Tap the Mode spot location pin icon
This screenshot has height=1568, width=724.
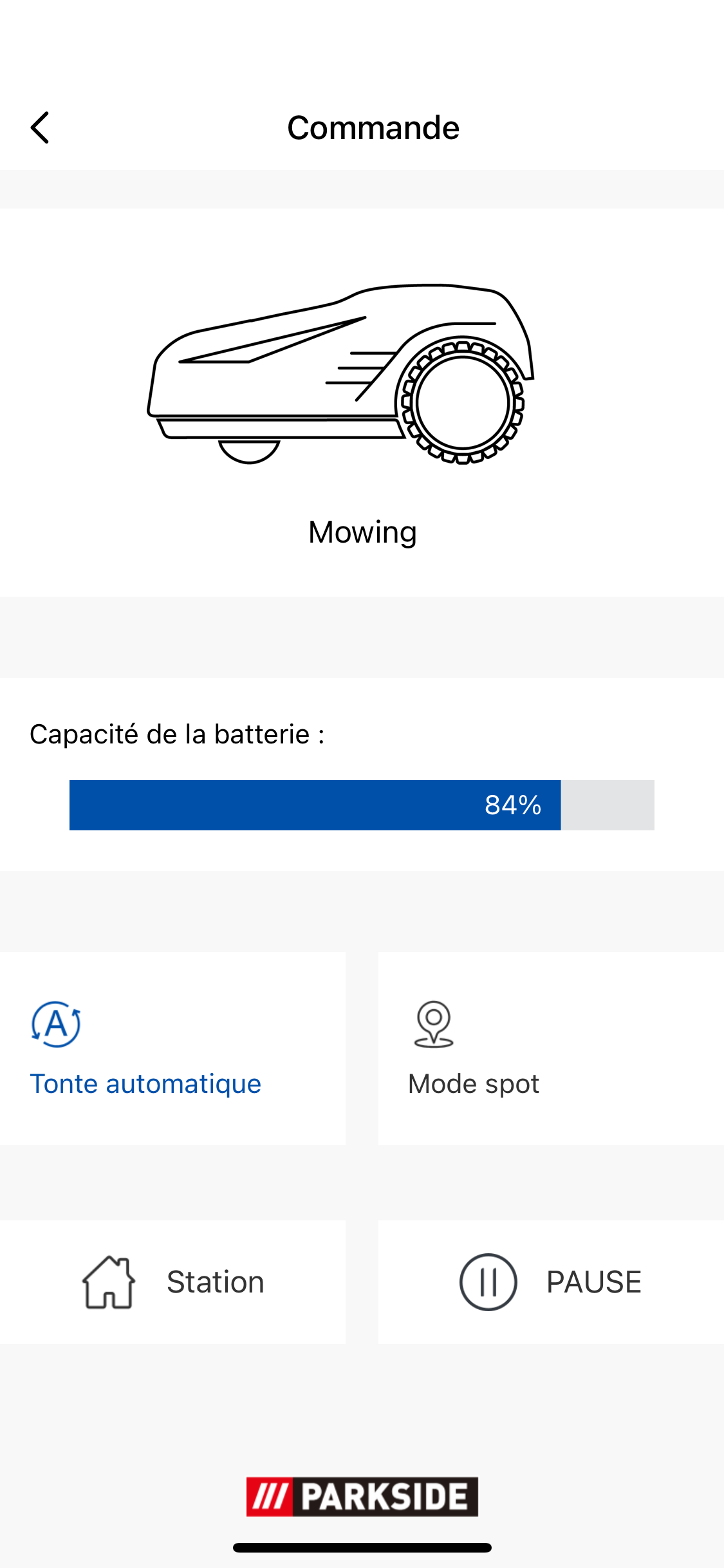point(434,1024)
